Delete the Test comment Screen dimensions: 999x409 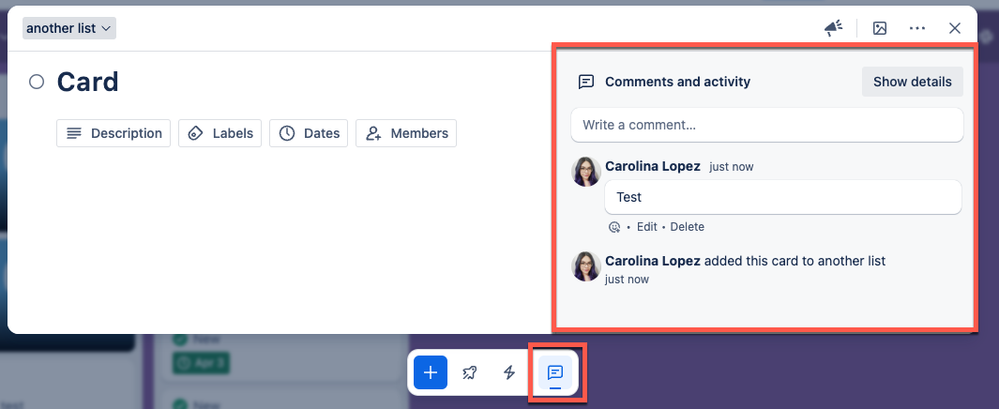(687, 227)
